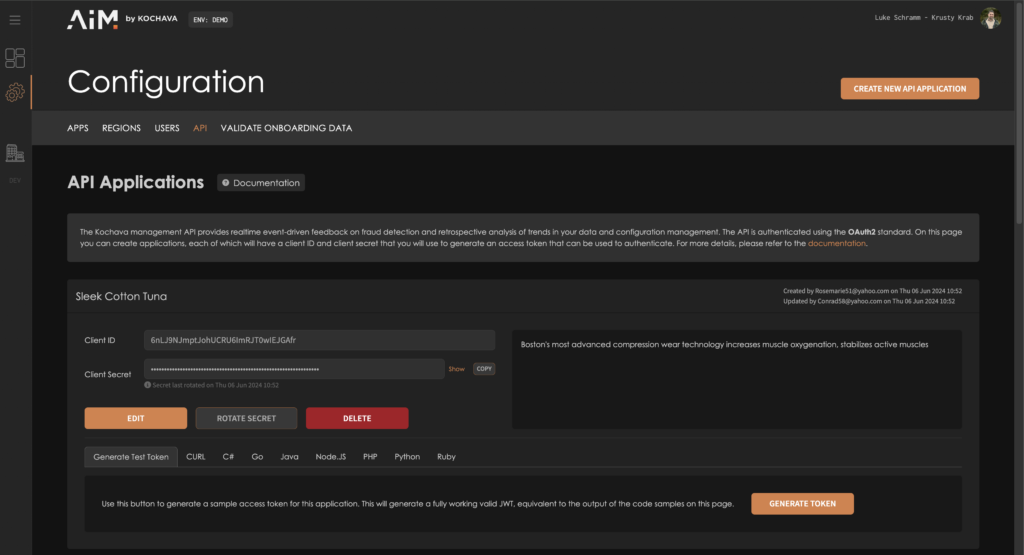Switch to the REGIONS tab
1024x555 pixels.
(121, 128)
